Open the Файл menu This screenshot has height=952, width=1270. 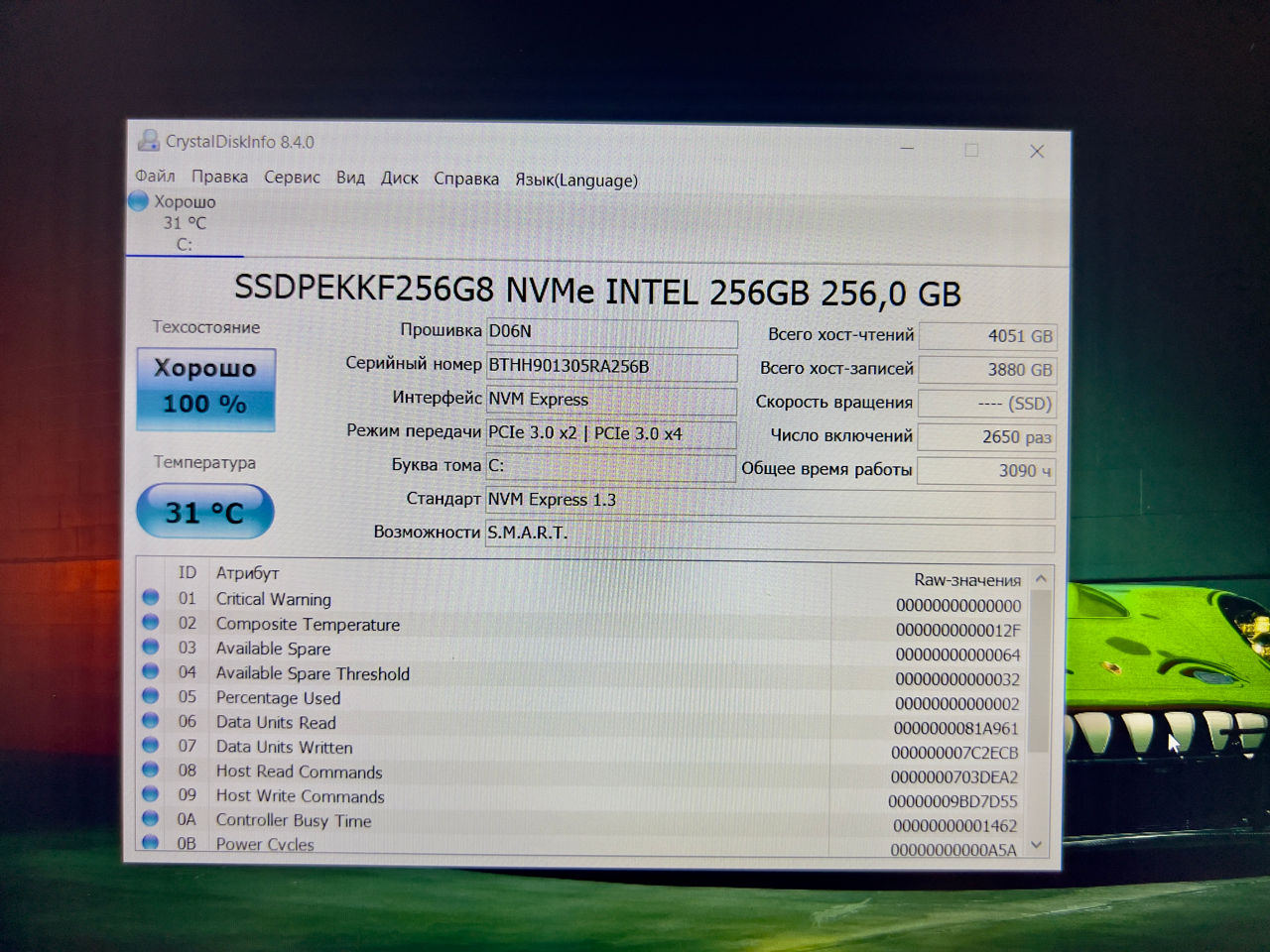155,176
